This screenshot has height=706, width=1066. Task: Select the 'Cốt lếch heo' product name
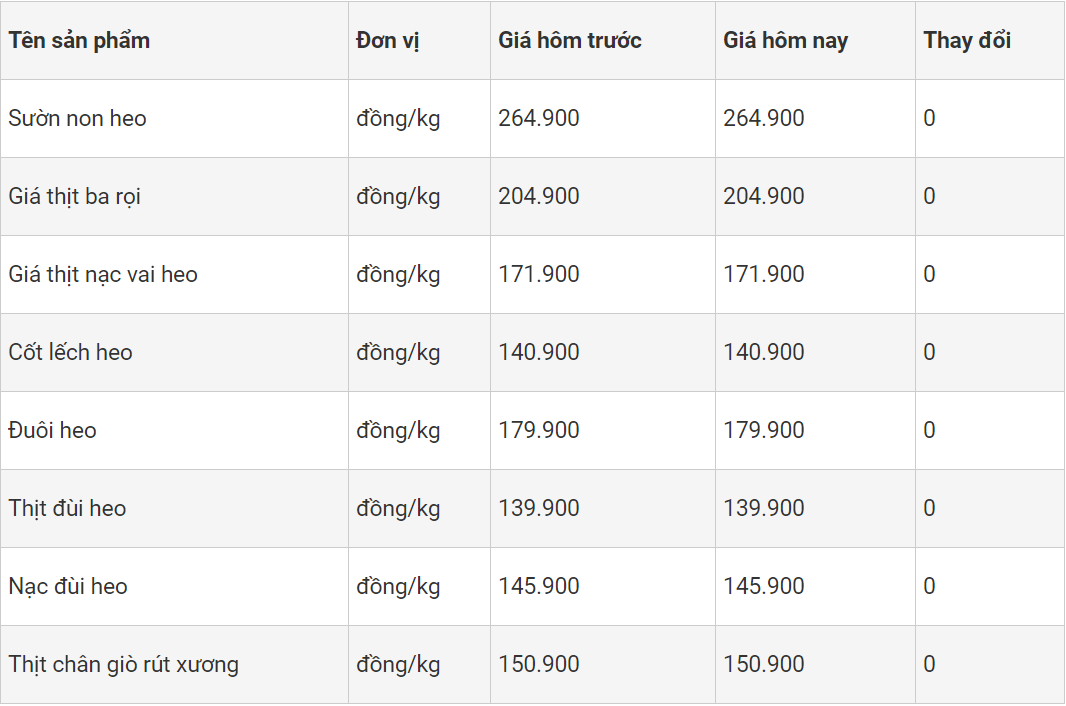click(71, 353)
